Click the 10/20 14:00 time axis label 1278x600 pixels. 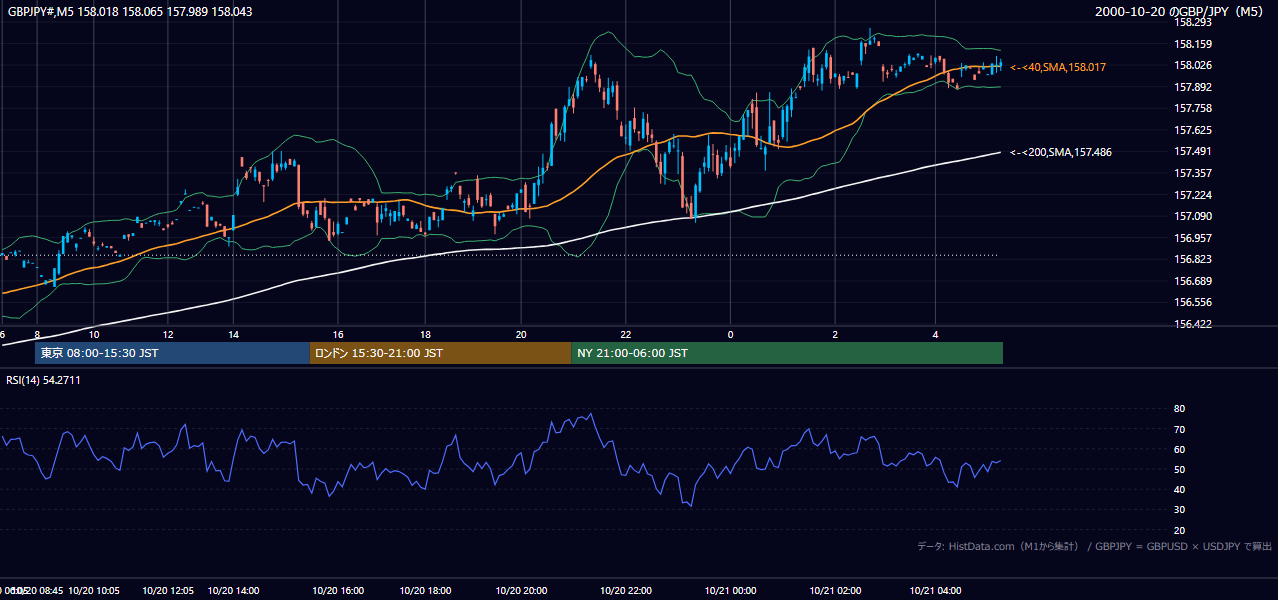tap(233, 591)
